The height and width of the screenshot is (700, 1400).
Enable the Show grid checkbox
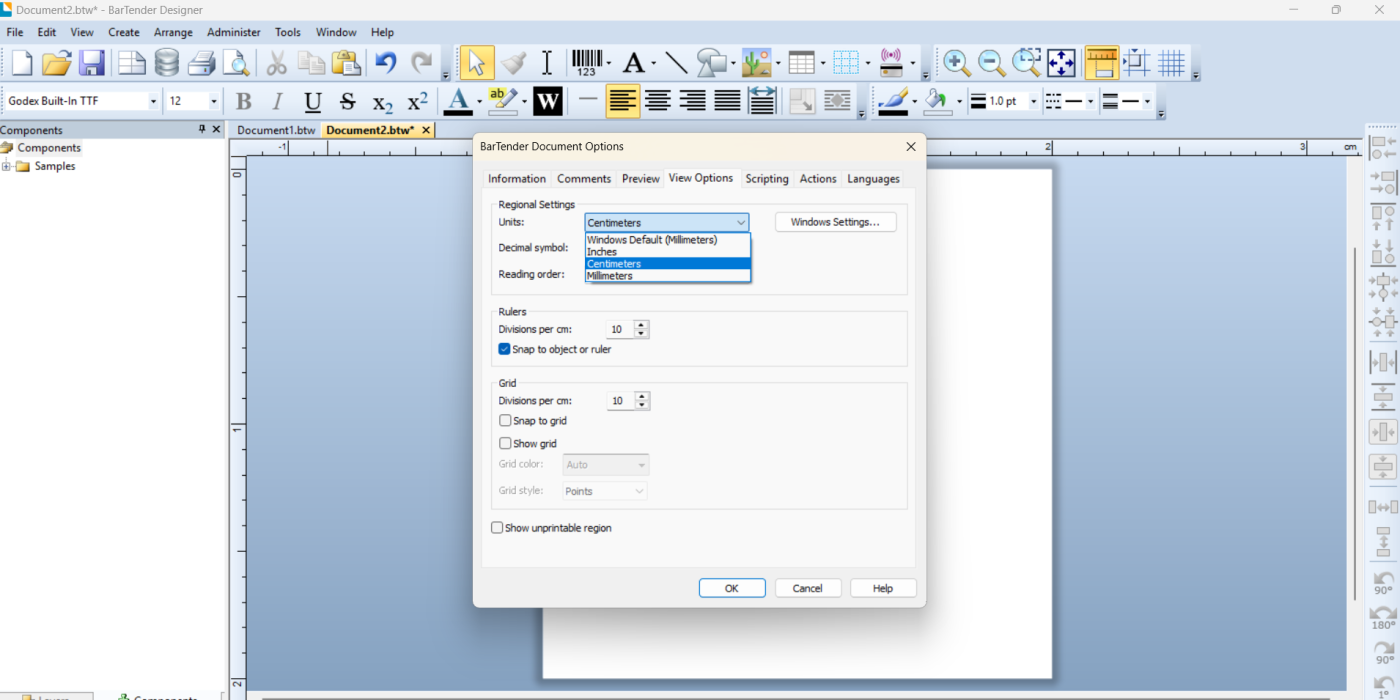[x=505, y=443]
